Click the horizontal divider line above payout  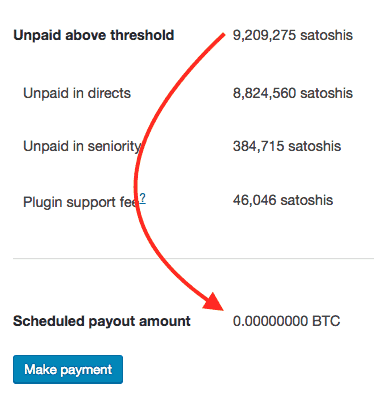point(193,258)
